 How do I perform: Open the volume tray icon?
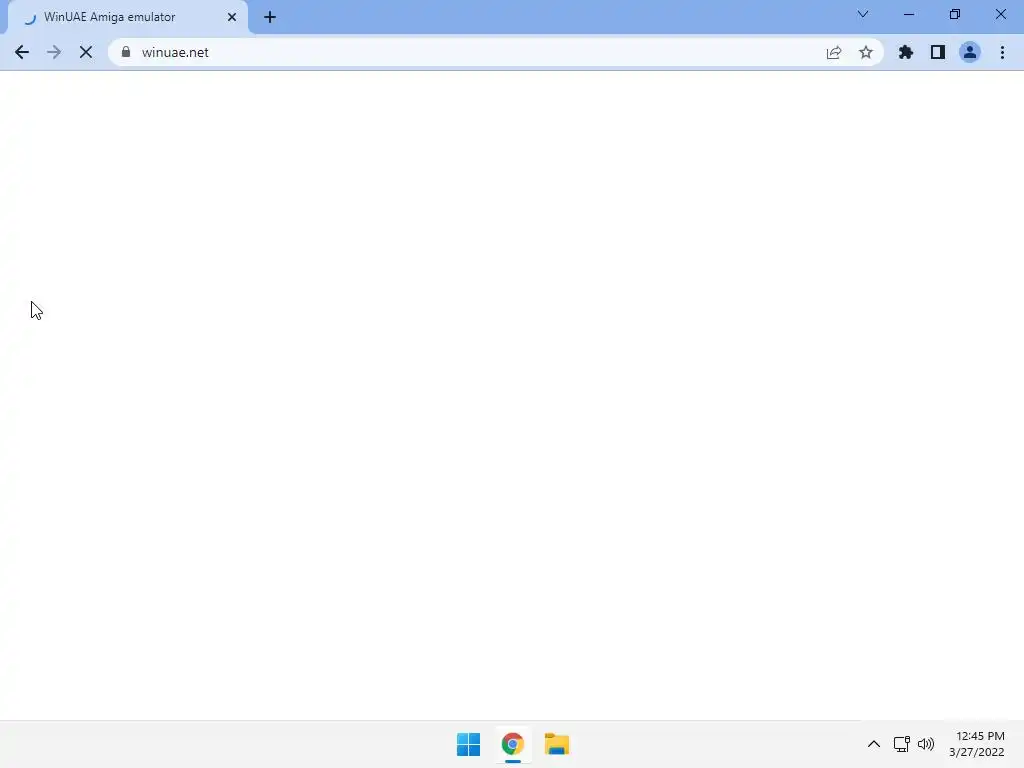point(926,744)
